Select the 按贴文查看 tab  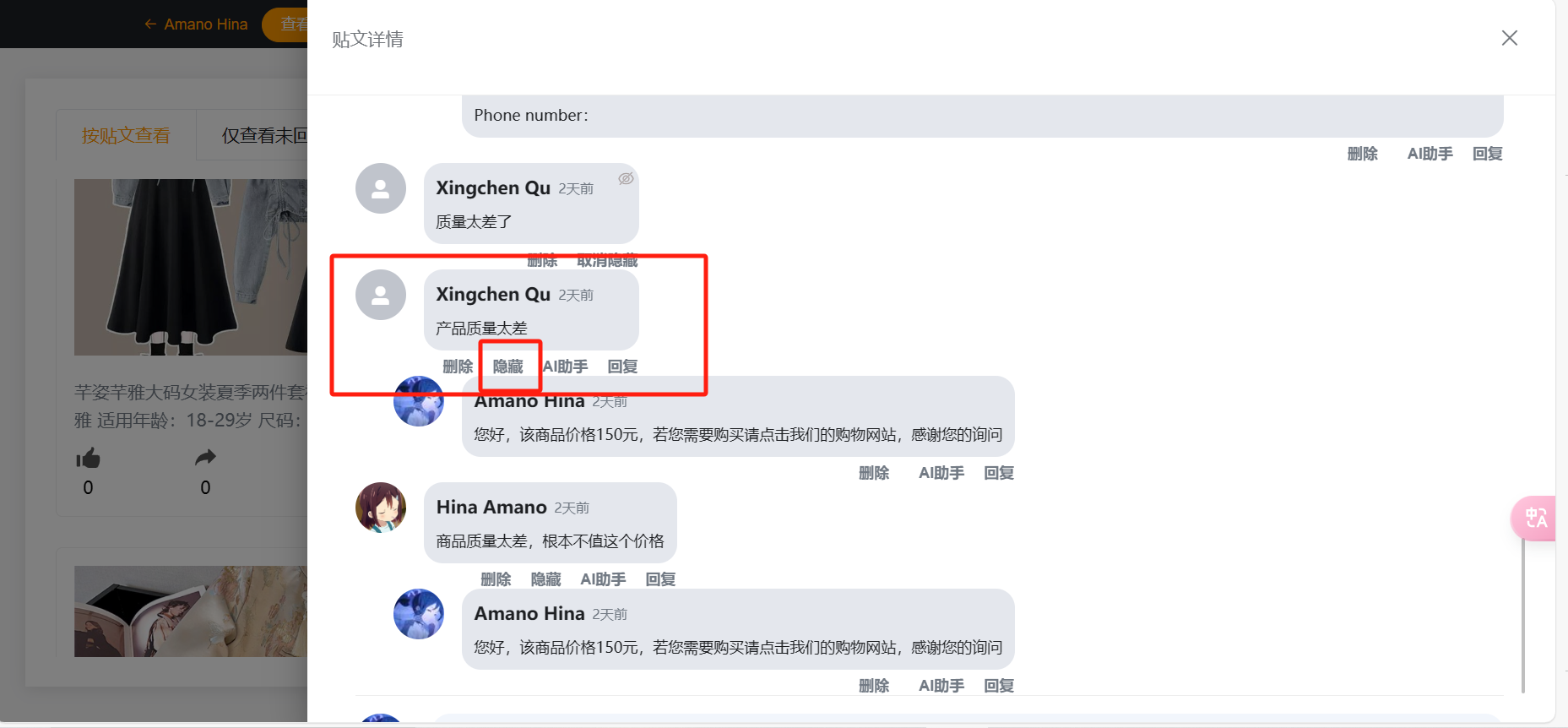(x=126, y=135)
